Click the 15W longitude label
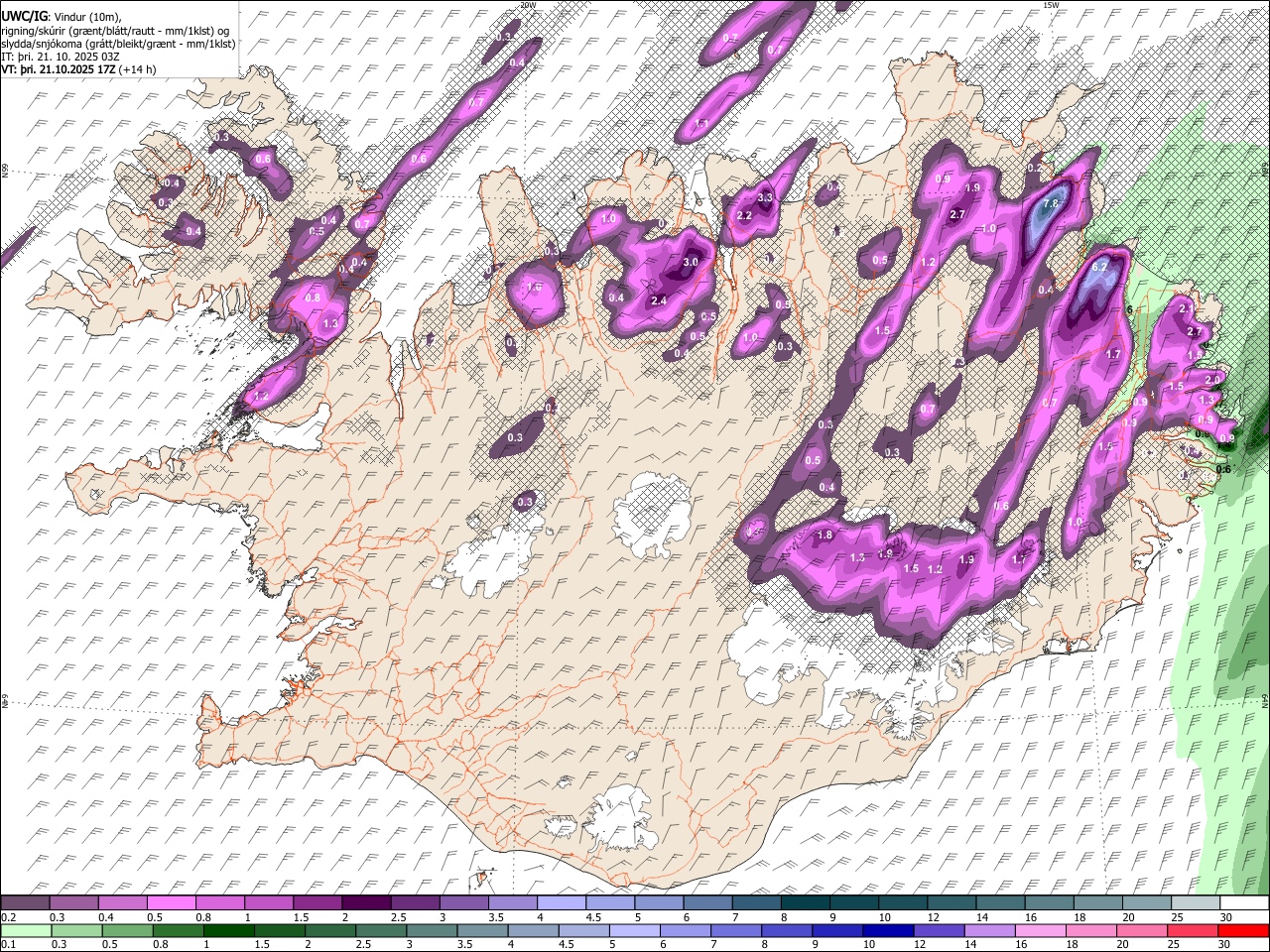The image size is (1270, 952). pos(1051,5)
